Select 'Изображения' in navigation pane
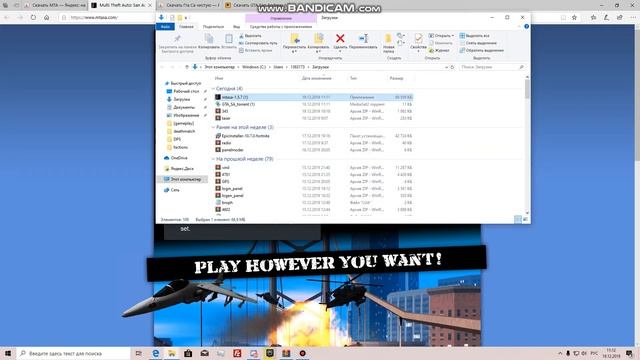Viewport: 640px width, 360px height. pyautogui.click(x=183, y=115)
